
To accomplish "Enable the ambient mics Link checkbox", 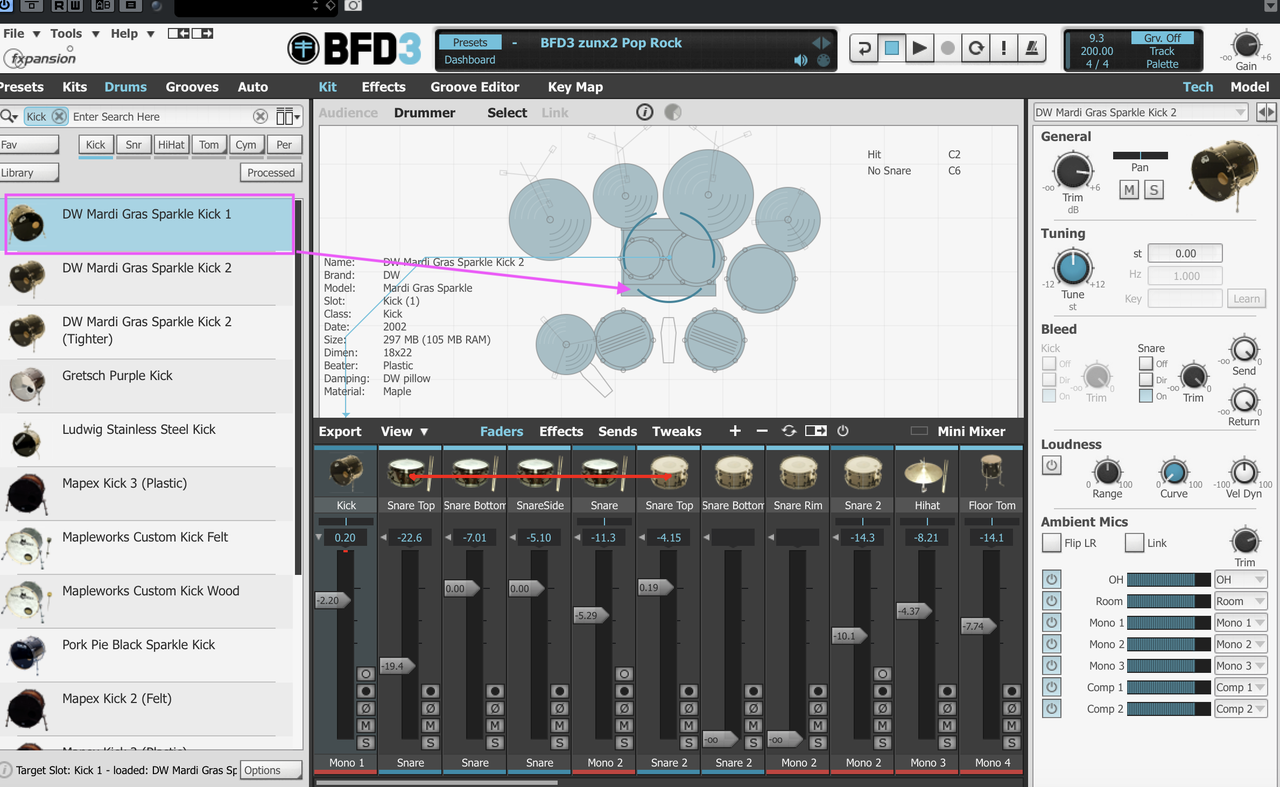I will tap(1134, 542).
